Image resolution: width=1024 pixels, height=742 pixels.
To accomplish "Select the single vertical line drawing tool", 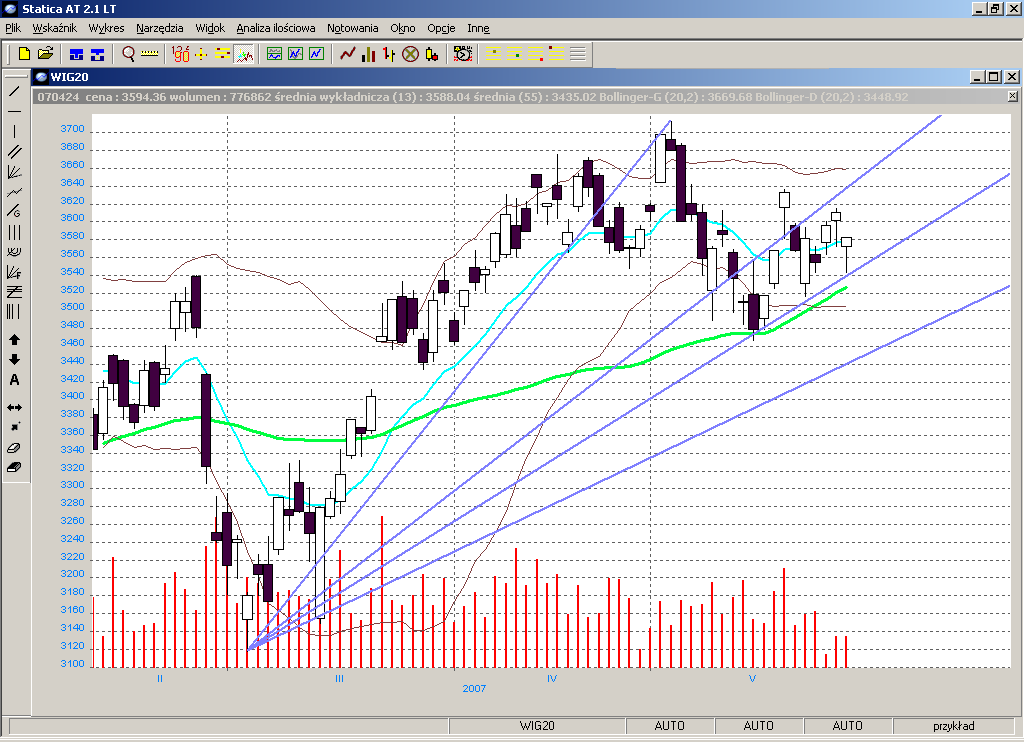I will pyautogui.click(x=14, y=131).
